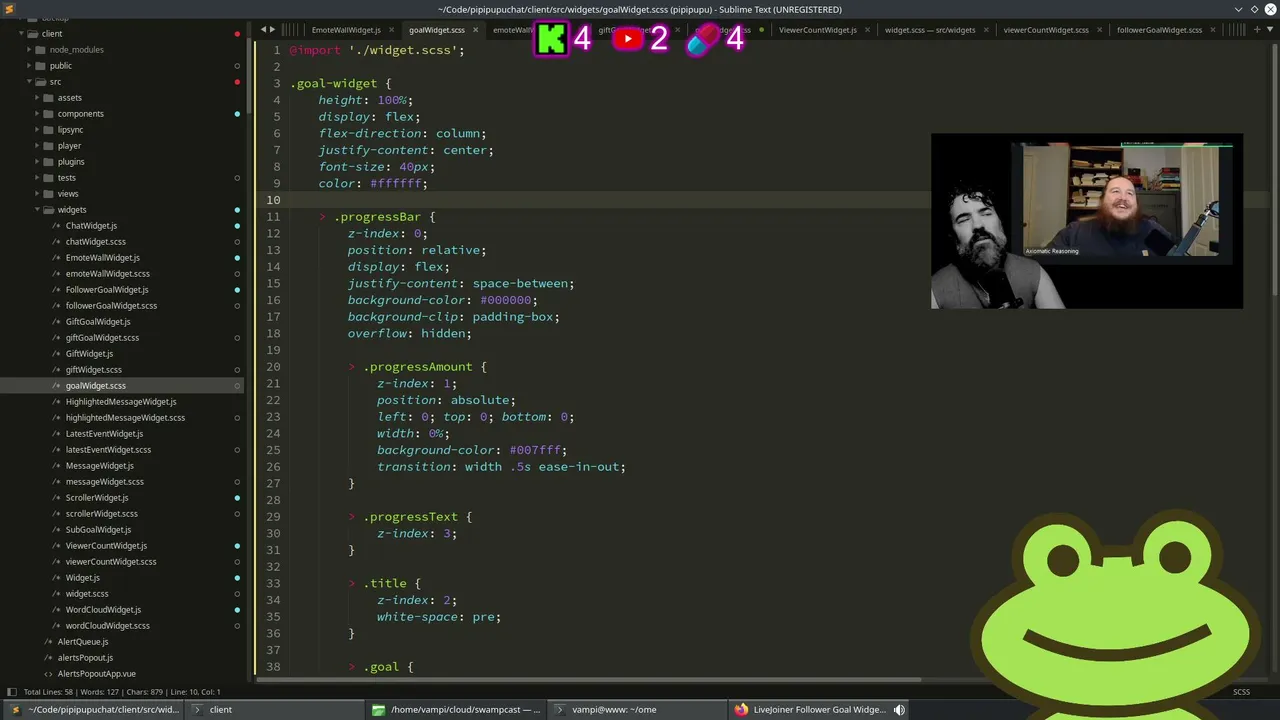
Task: Click the file icon beside AlertQueue.js
Action: pyautogui.click(x=48, y=642)
